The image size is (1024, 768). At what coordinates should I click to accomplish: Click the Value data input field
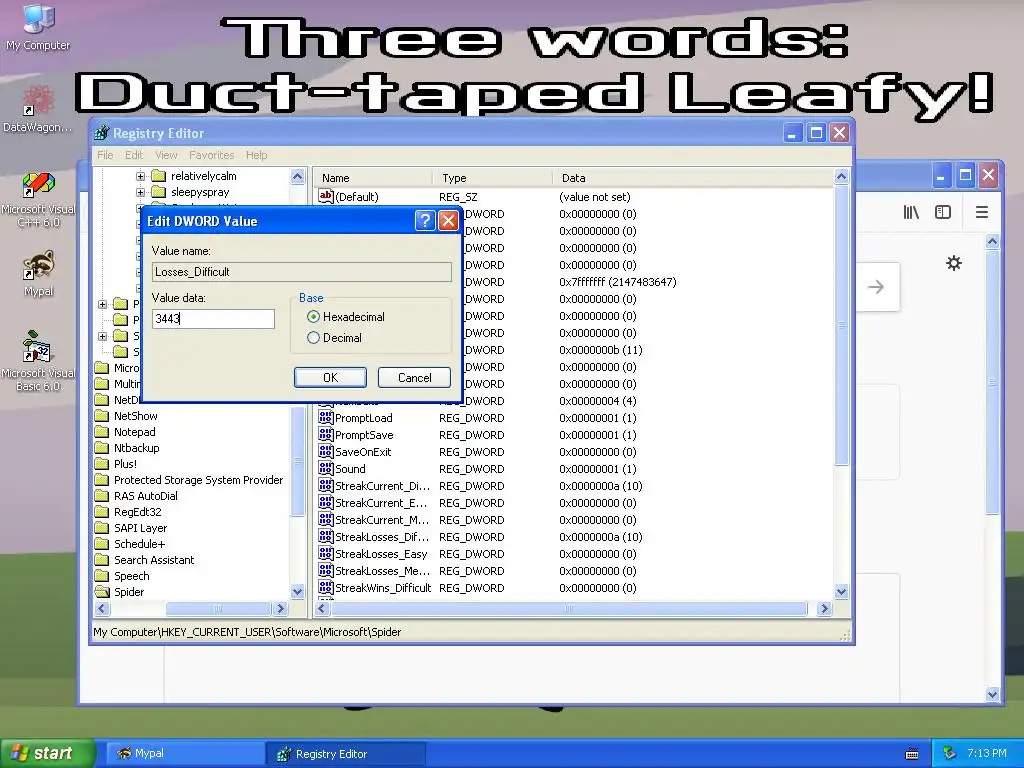(x=213, y=319)
